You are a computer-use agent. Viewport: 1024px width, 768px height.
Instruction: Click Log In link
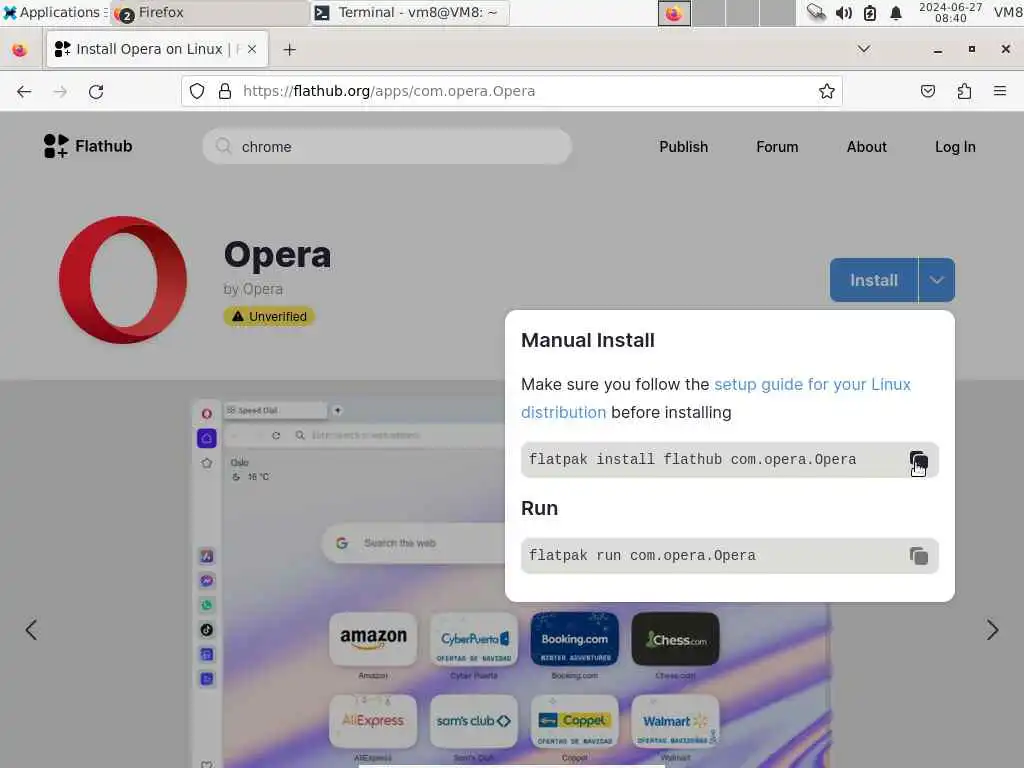point(955,147)
